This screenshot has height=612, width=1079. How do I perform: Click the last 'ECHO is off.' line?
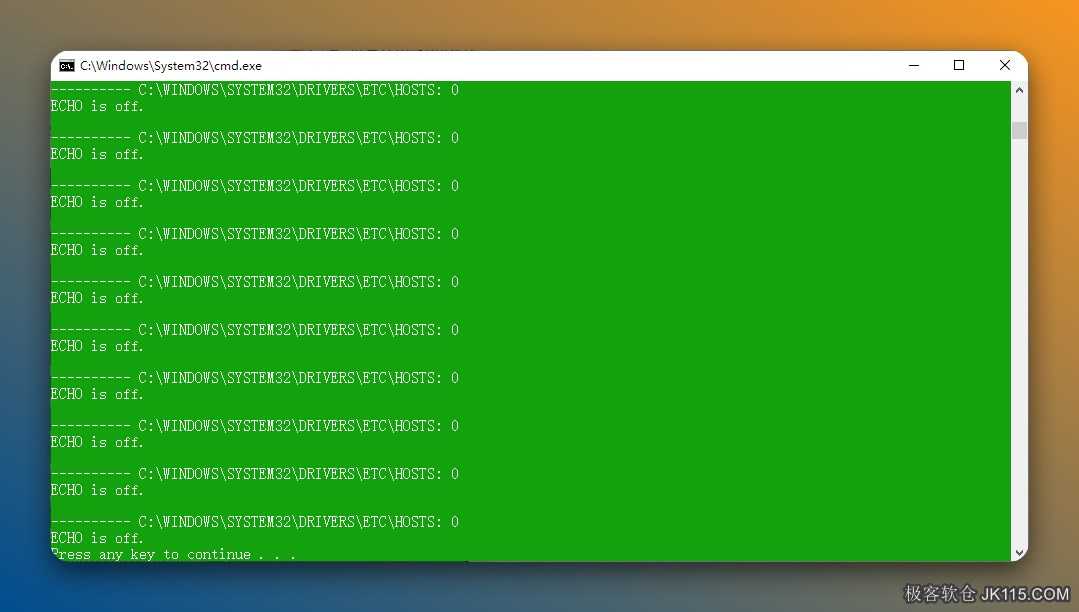(97, 538)
